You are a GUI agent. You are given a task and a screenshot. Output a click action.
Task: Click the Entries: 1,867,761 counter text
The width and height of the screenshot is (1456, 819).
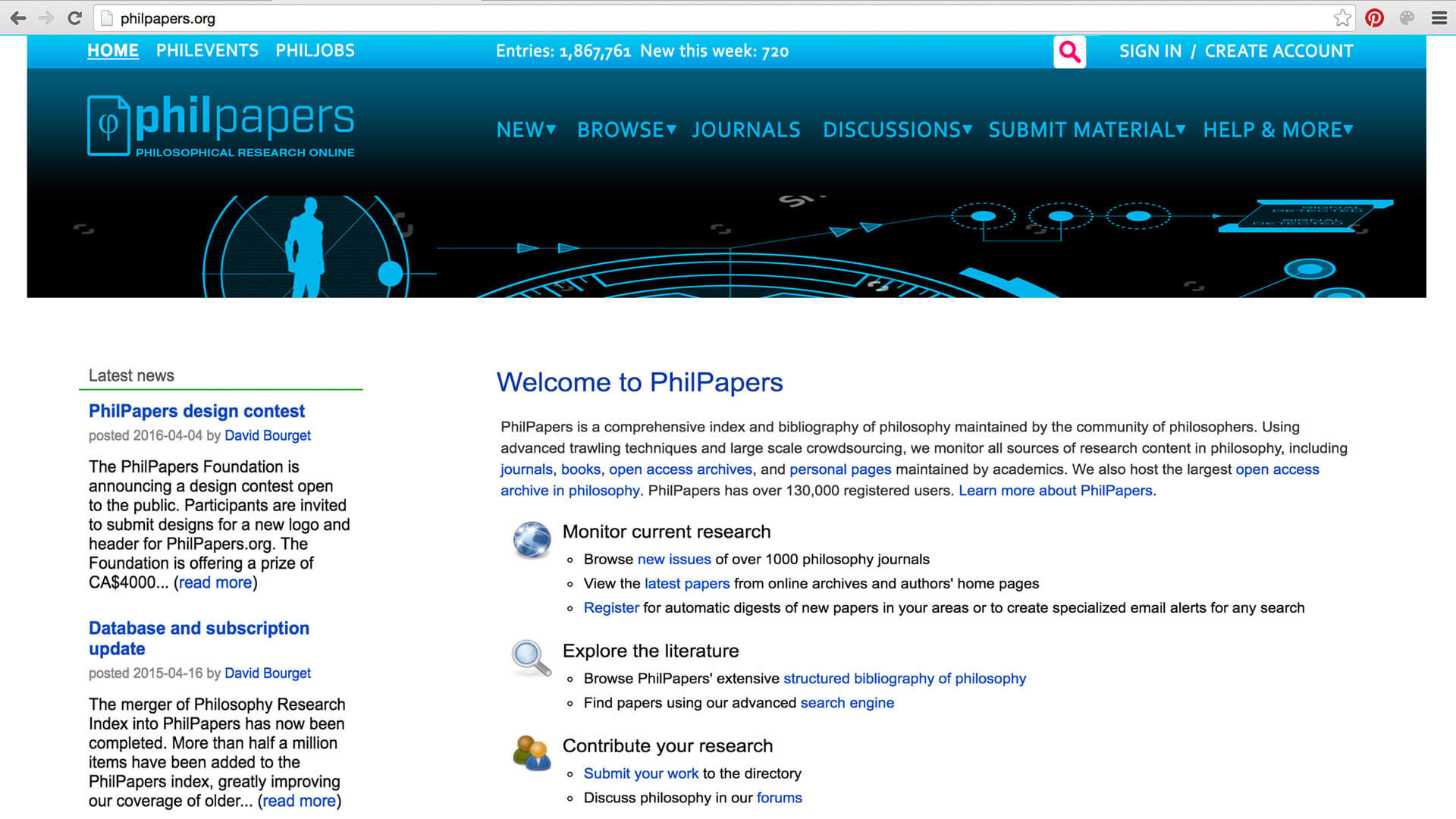pyautogui.click(x=563, y=52)
